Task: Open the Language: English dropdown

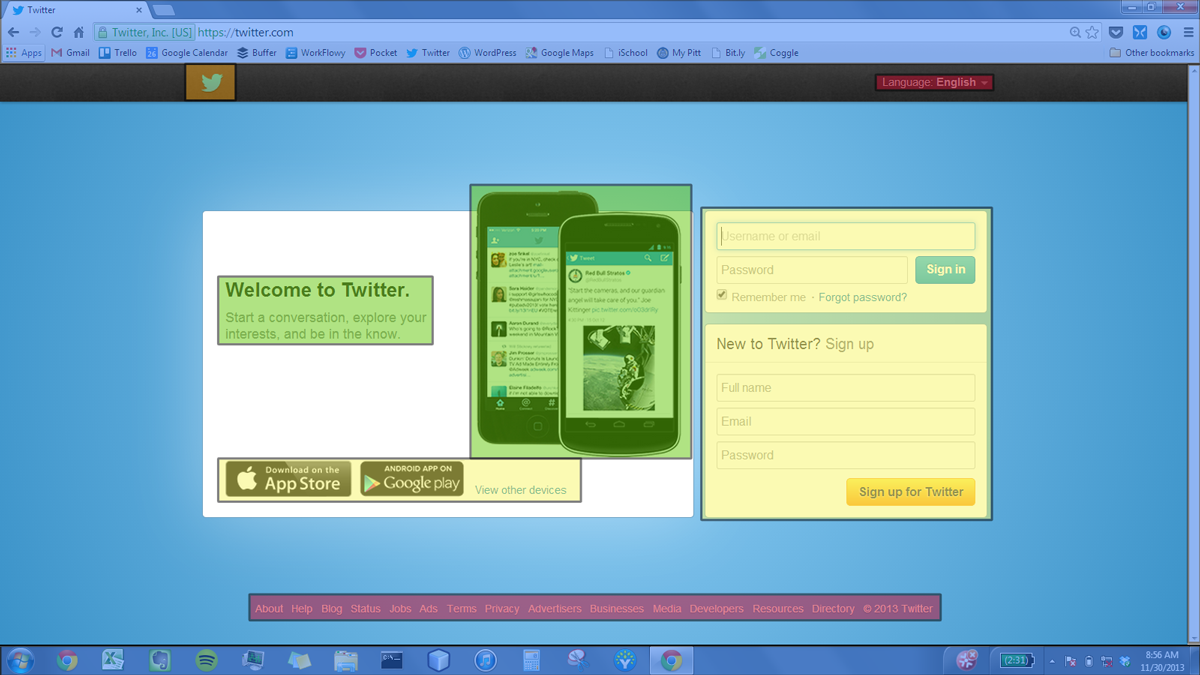Action: click(x=934, y=83)
